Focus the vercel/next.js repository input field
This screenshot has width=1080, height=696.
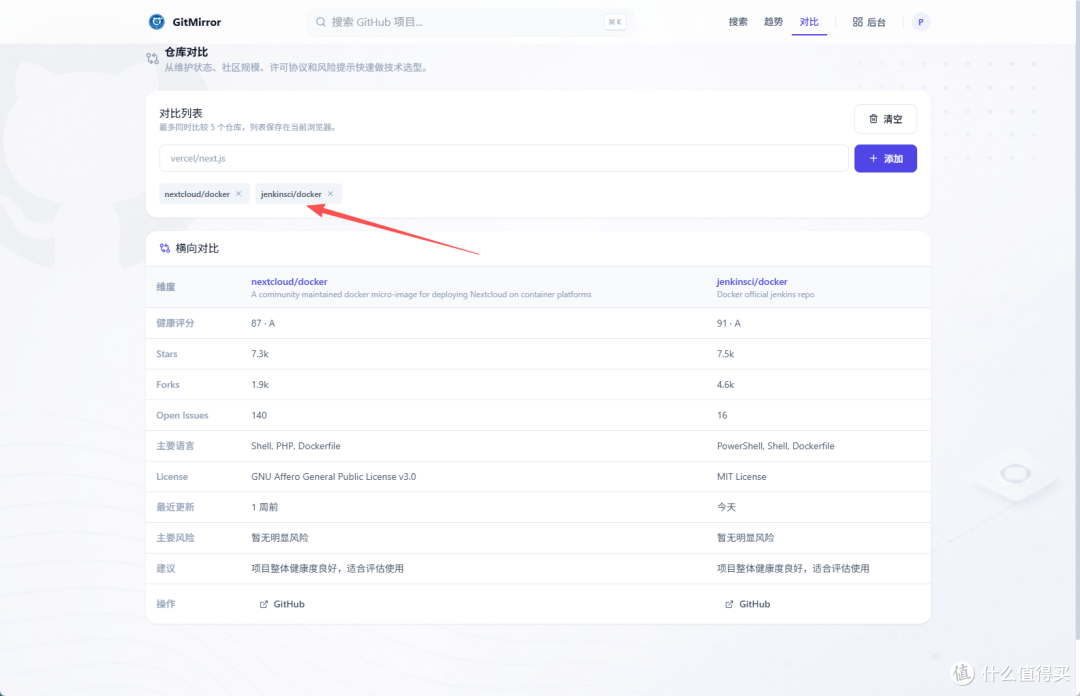point(503,158)
